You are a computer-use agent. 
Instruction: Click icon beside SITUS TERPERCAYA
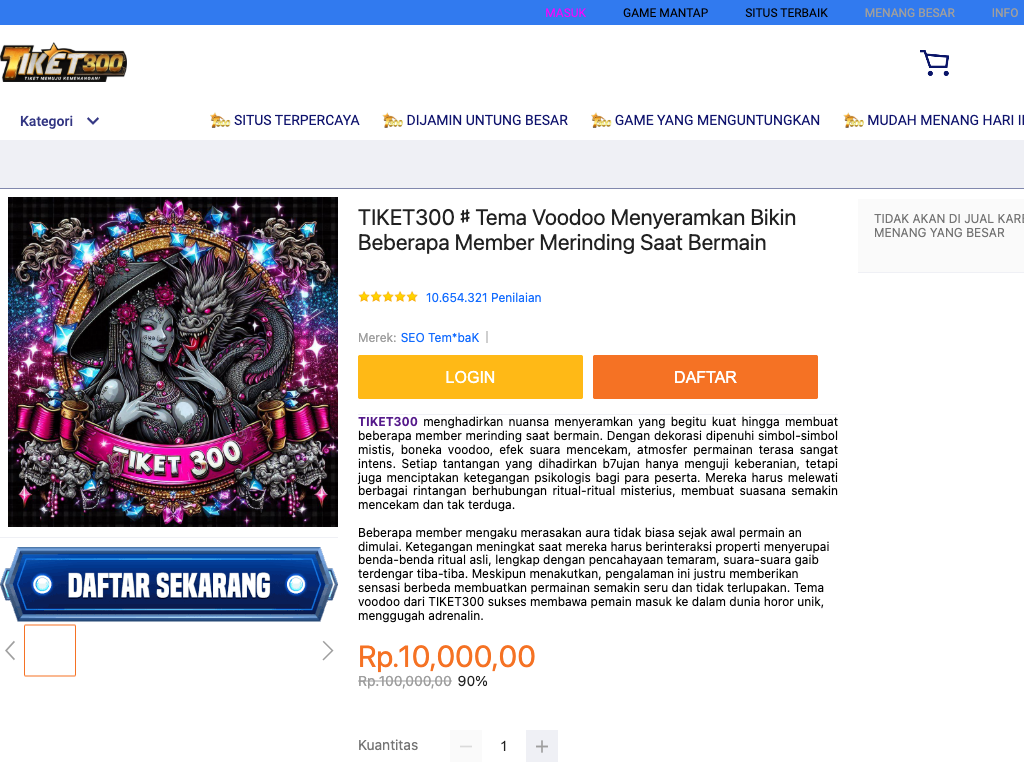[x=220, y=121]
